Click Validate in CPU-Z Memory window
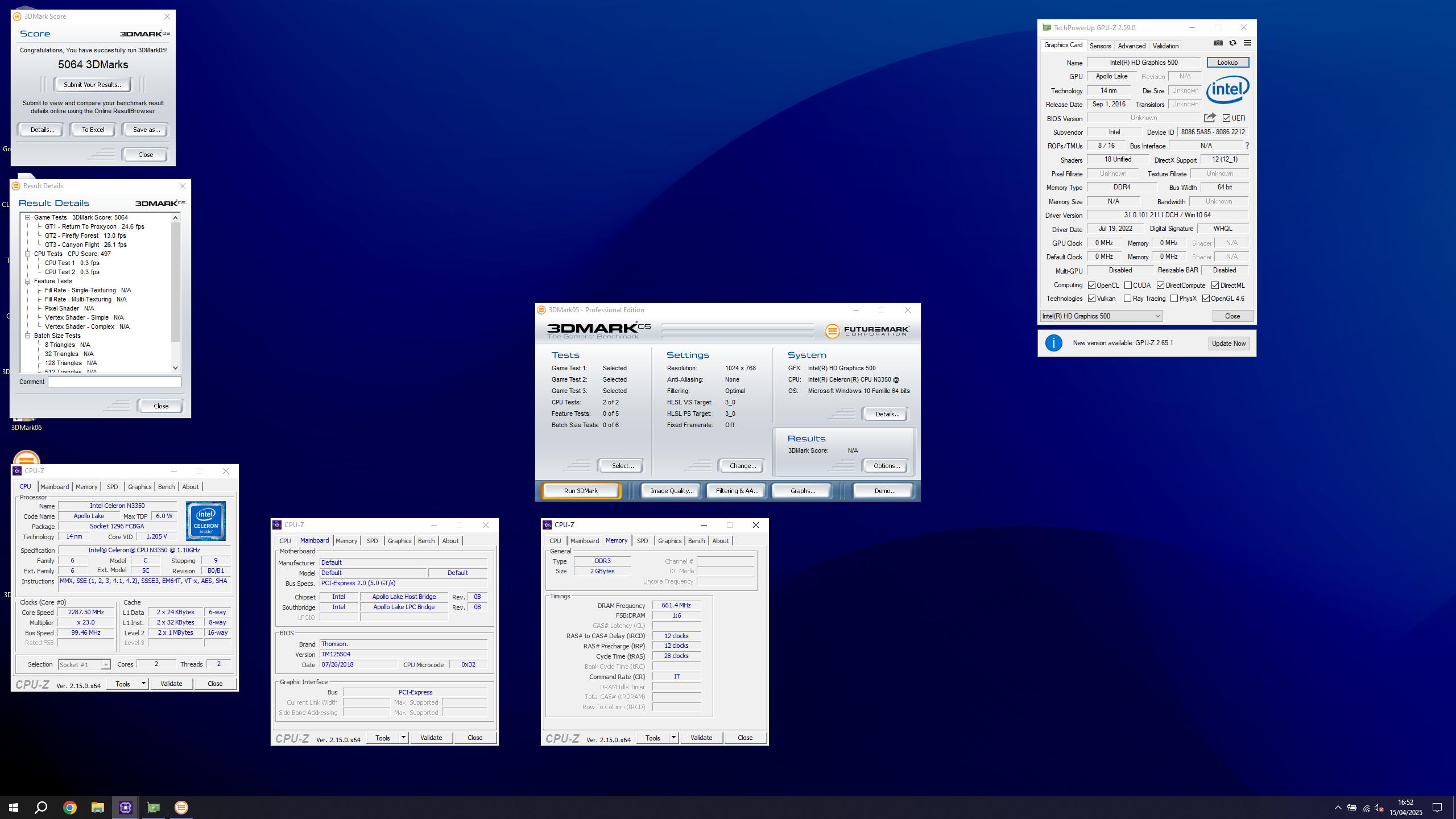Screen dimensions: 1456x819 click(x=701, y=738)
